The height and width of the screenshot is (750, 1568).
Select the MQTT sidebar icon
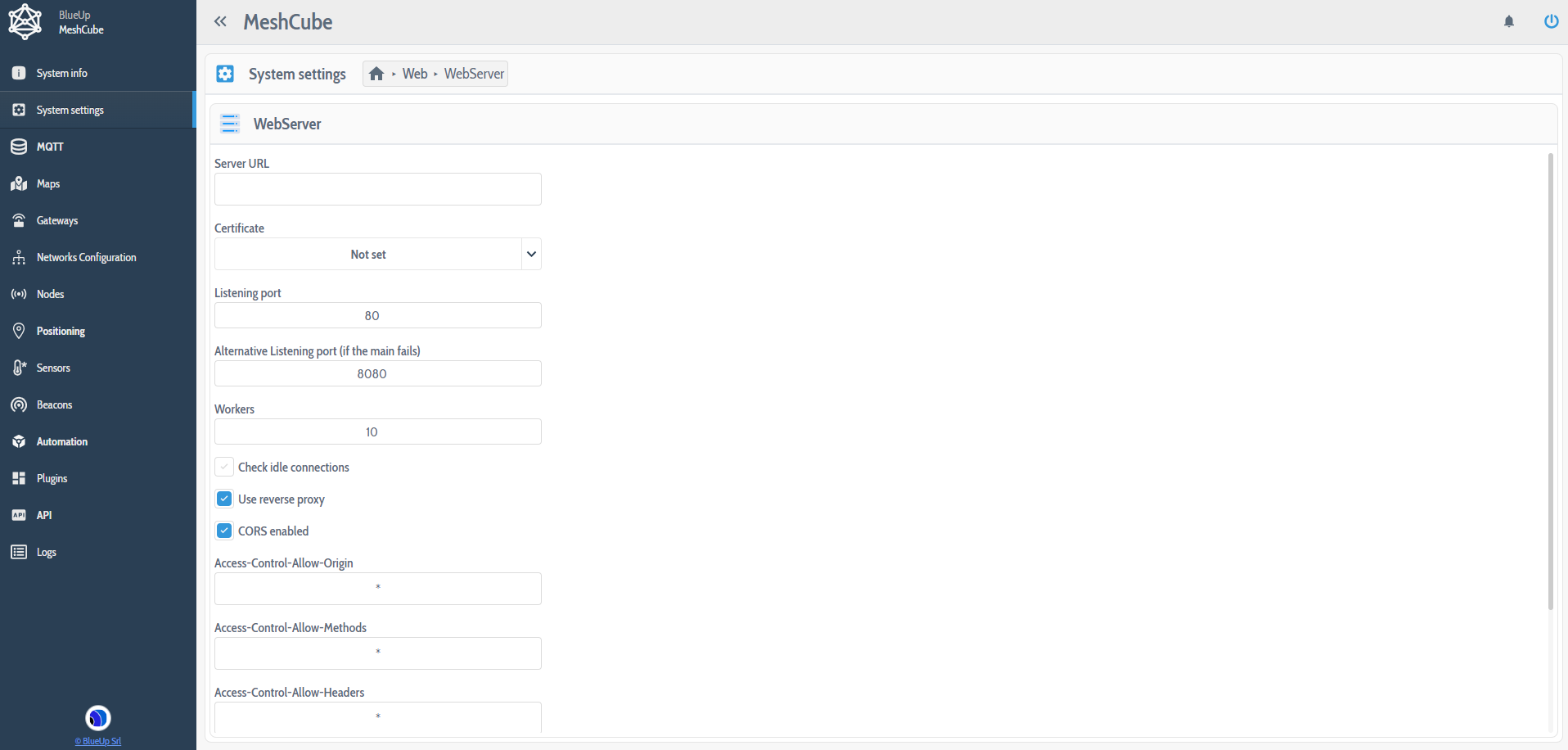point(18,147)
